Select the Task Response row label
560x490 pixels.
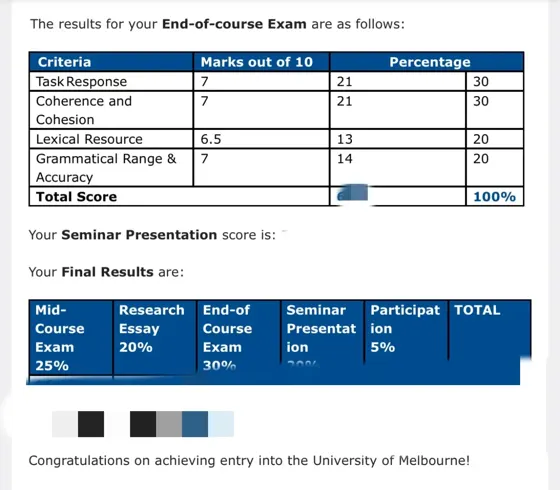111,81
